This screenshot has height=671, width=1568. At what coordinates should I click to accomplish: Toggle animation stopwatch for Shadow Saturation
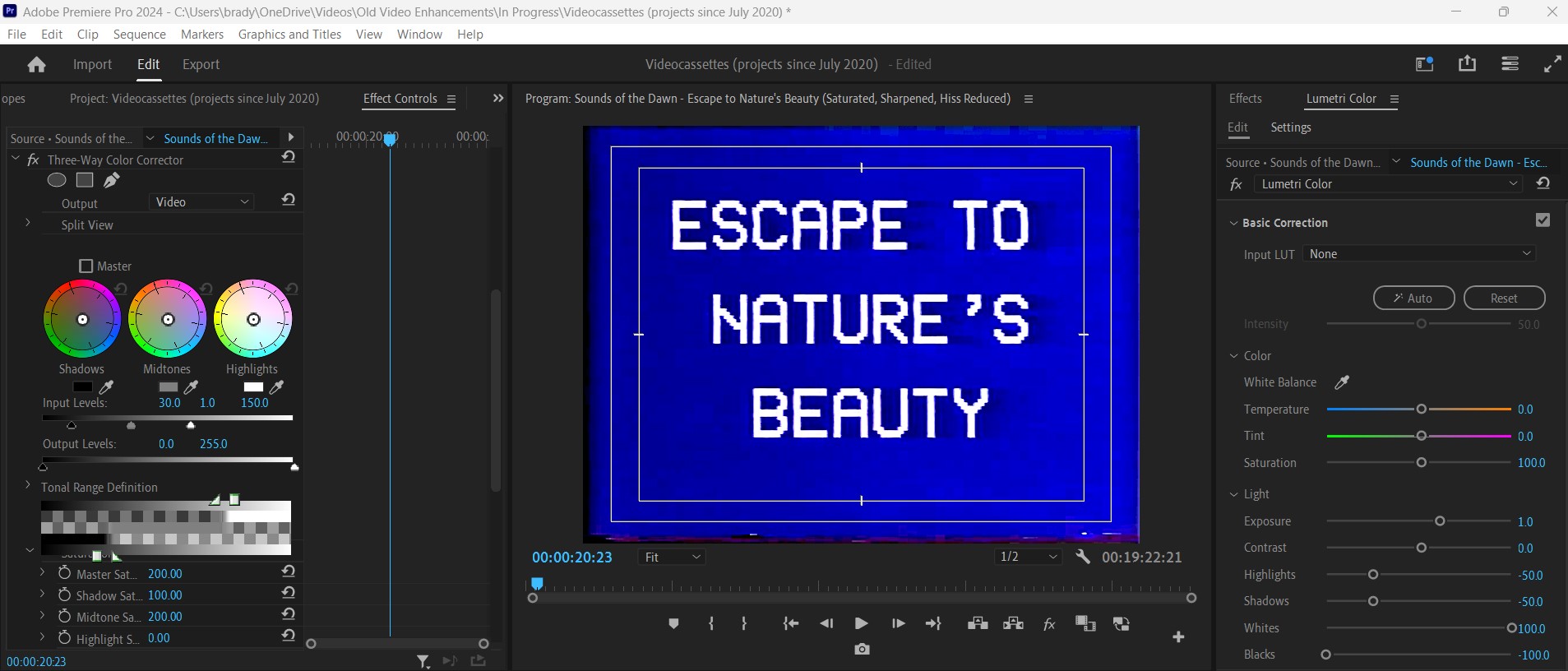64,595
